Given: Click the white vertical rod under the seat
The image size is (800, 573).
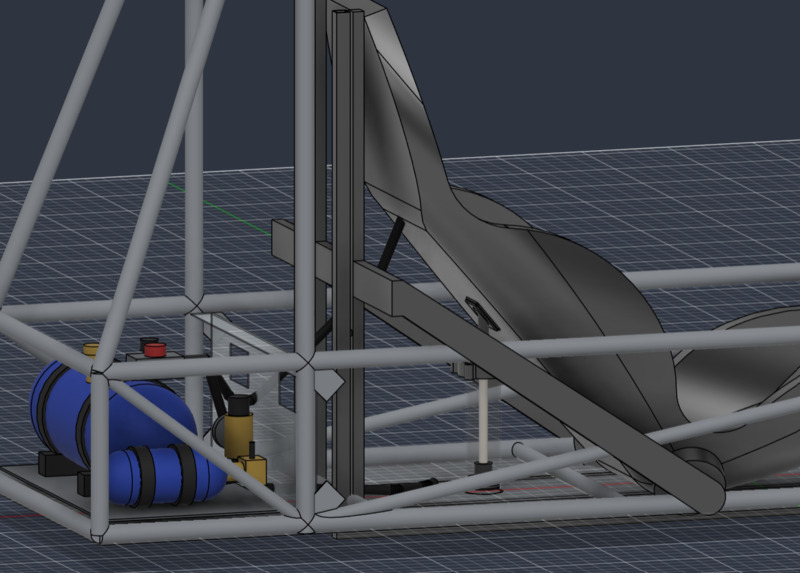Looking at the screenshot, I should 483,420.
